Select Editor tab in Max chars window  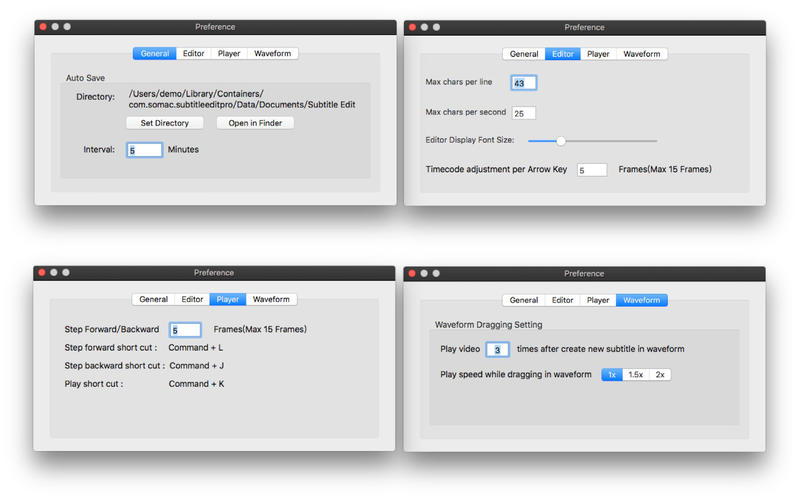(x=563, y=54)
